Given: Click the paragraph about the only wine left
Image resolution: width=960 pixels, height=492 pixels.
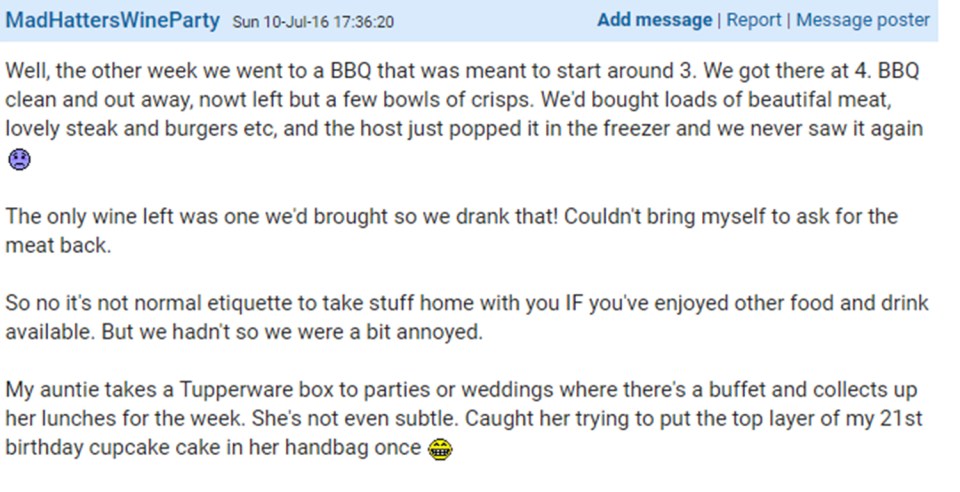Looking at the screenshot, I should 451,231.
